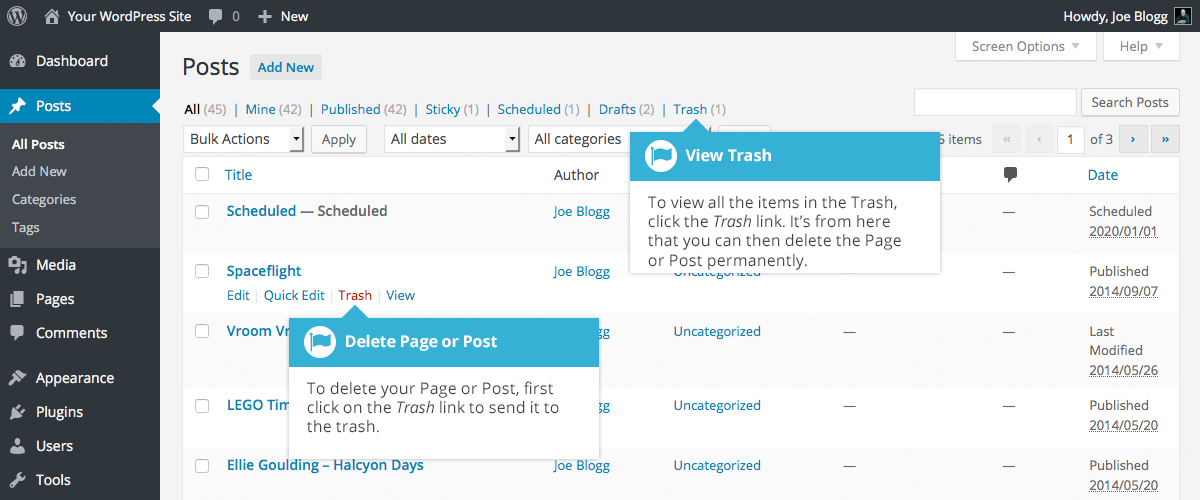1200x500 pixels.
Task: Click the Comments icon in sidebar
Action: (17, 333)
